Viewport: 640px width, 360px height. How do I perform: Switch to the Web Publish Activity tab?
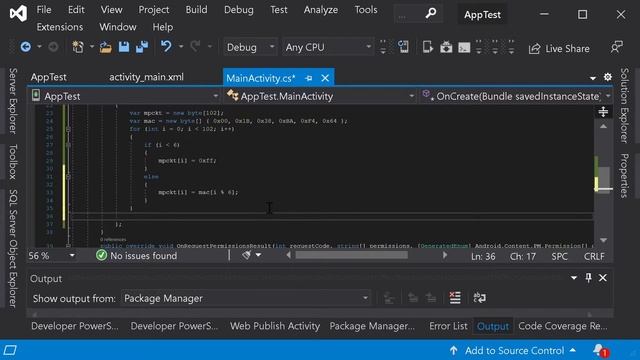275,326
